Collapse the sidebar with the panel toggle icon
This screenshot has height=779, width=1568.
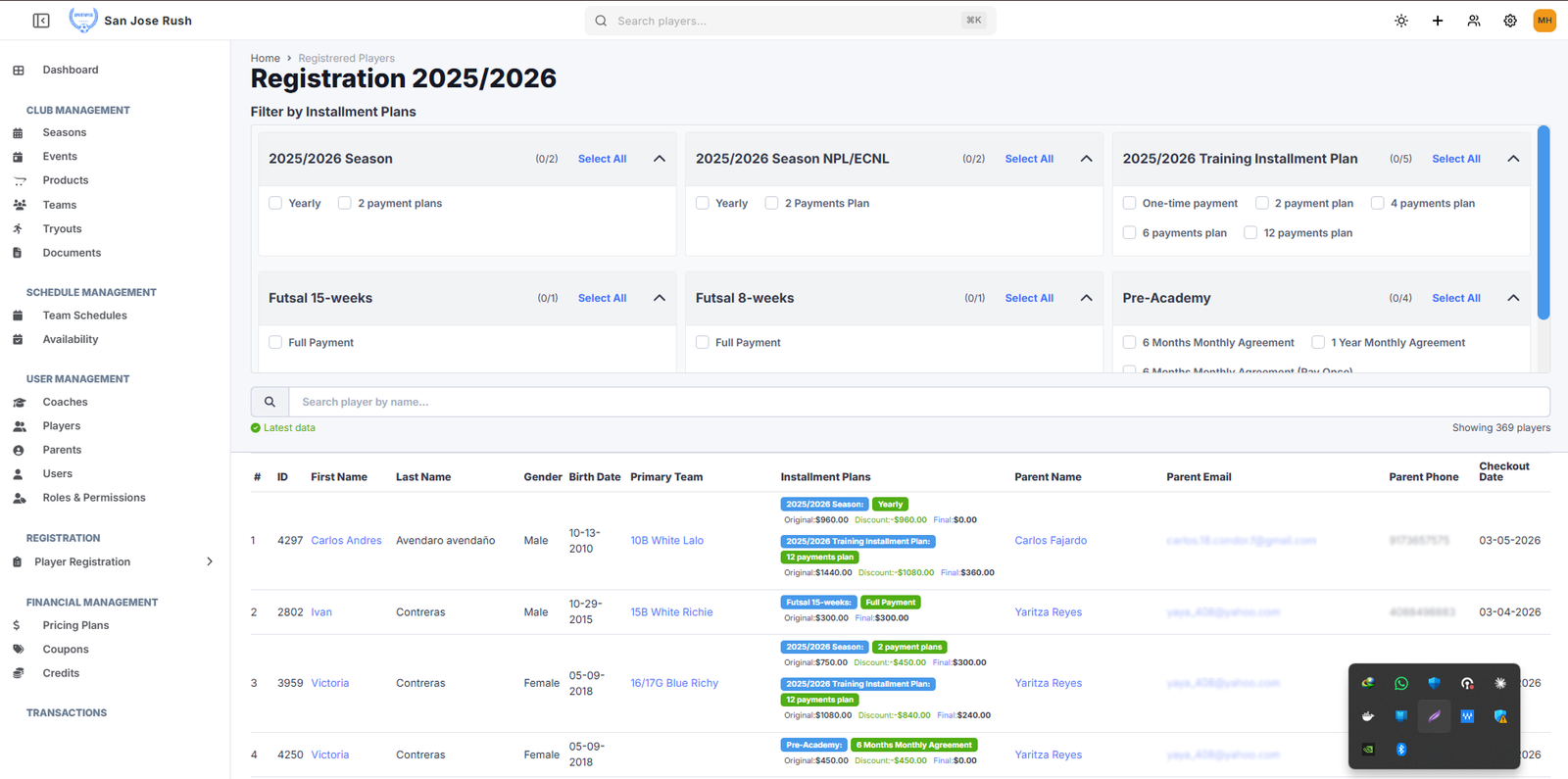[x=41, y=21]
